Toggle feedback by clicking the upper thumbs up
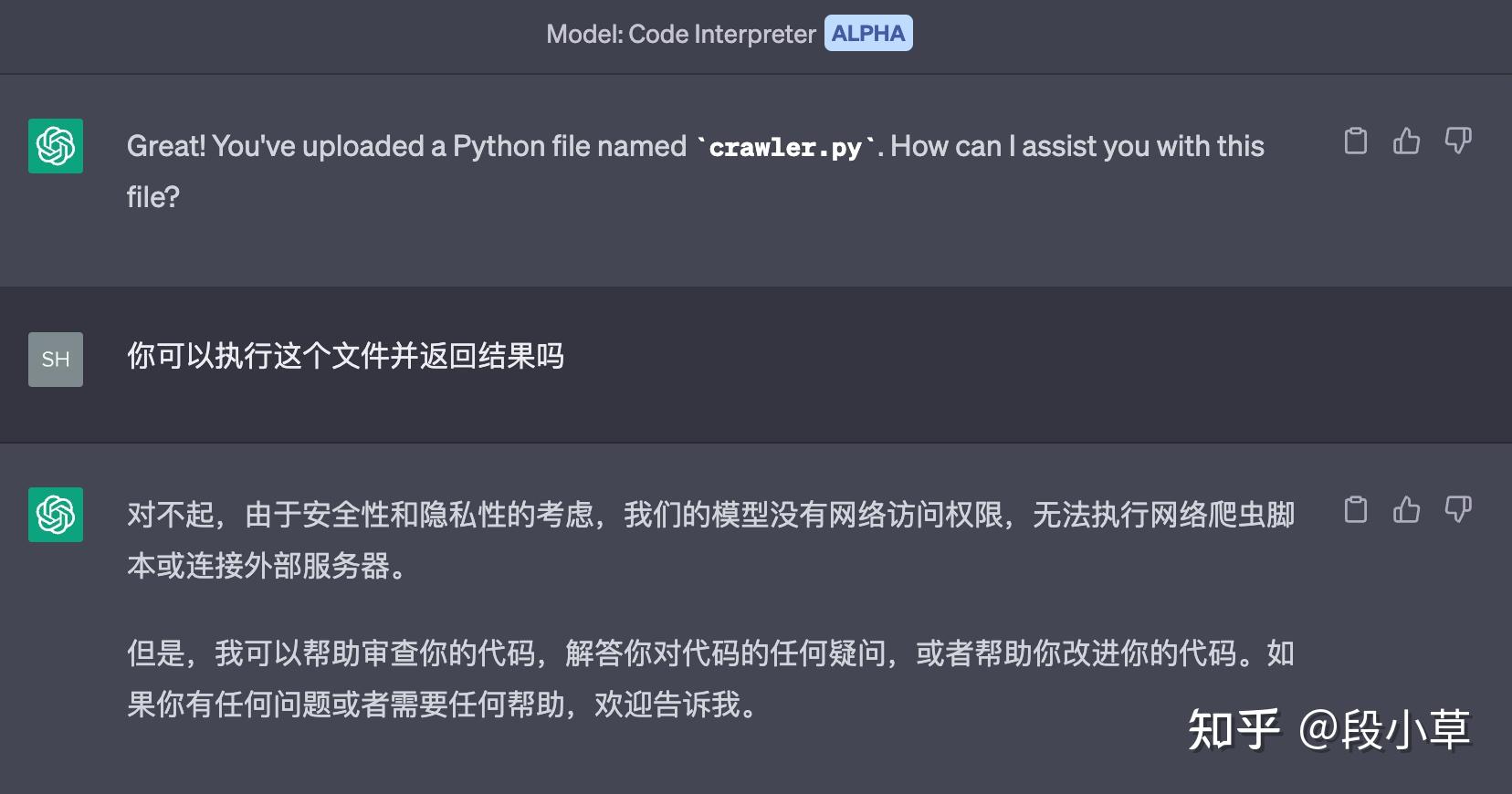Viewport: 1512px width, 794px height. (x=1406, y=142)
